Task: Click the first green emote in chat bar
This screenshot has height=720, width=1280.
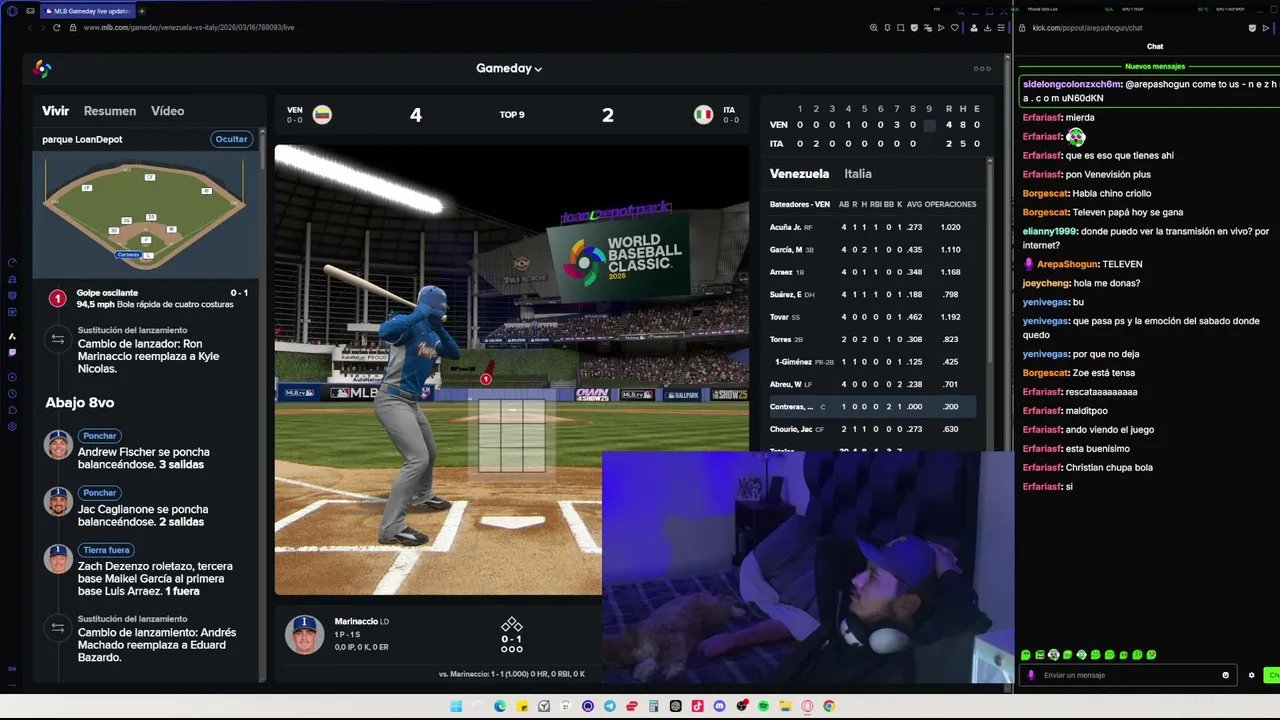Action: (1026, 655)
